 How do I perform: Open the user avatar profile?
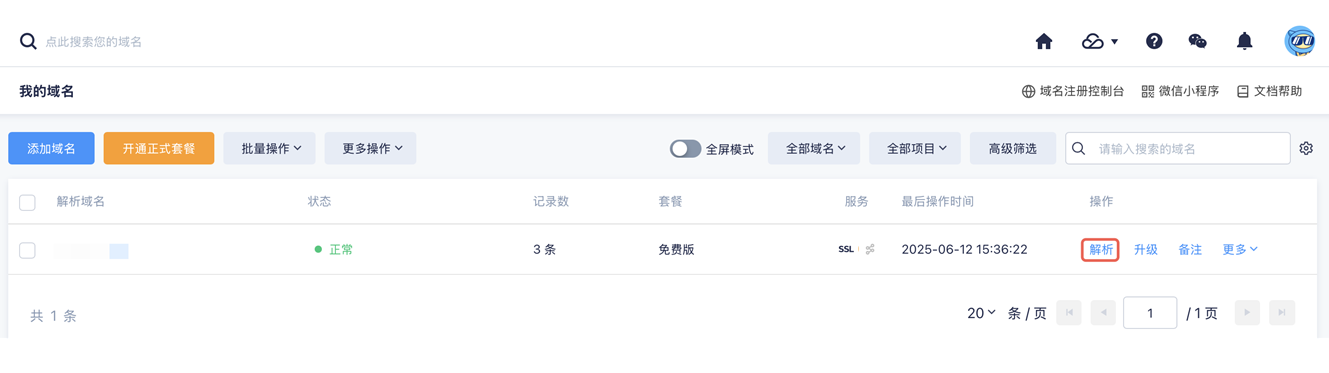pos(1299,41)
